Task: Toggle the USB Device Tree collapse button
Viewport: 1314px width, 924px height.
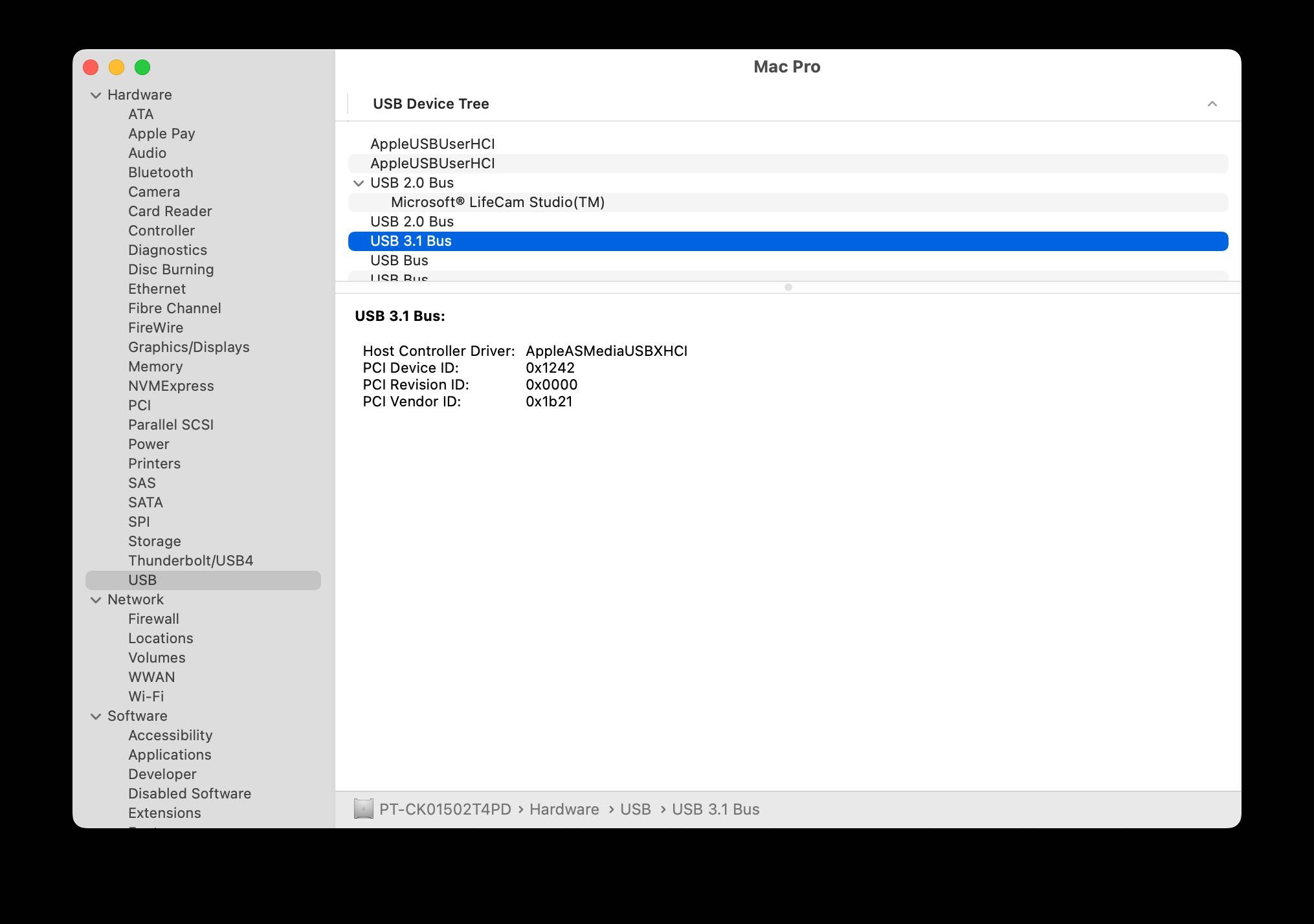Action: 1212,103
